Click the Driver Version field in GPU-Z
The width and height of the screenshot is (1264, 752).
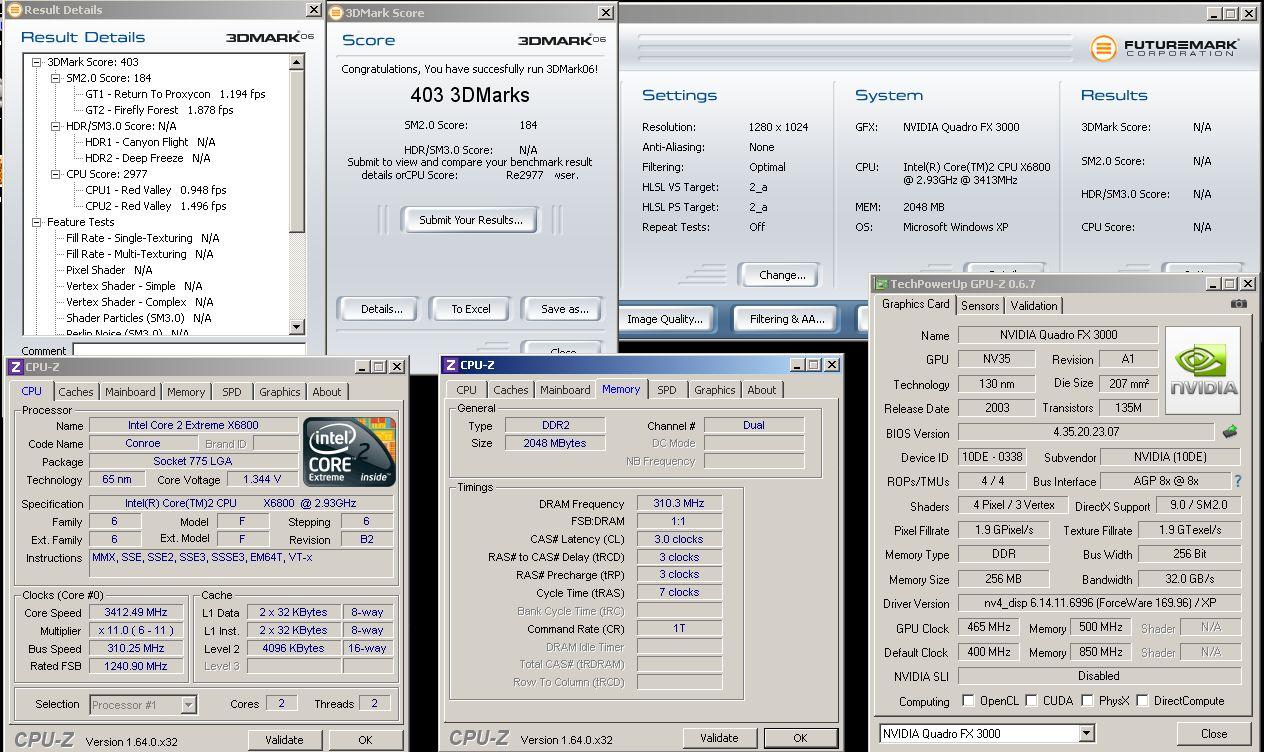(1099, 604)
